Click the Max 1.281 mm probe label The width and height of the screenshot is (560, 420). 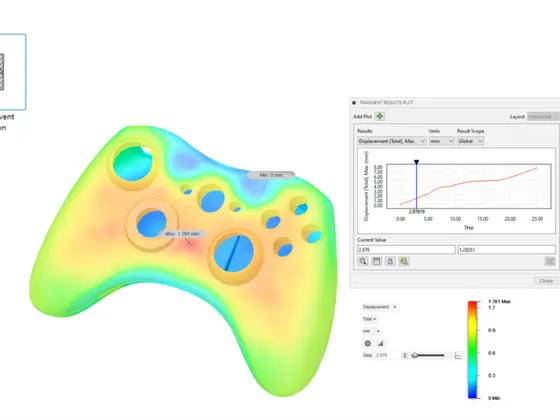point(182,234)
